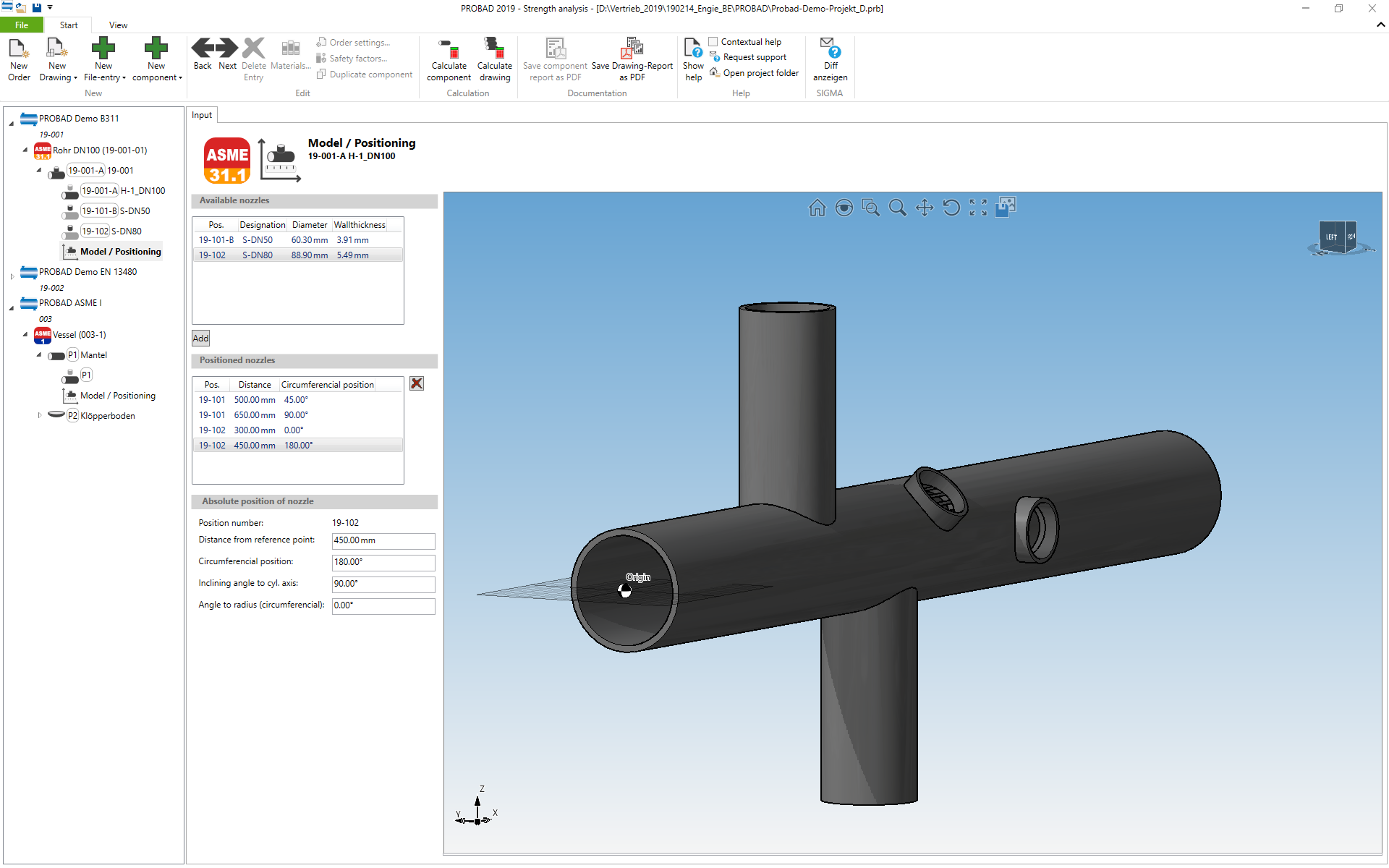Click the Circumferencial position input field
Screen dimensions: 1389x868
383,562
